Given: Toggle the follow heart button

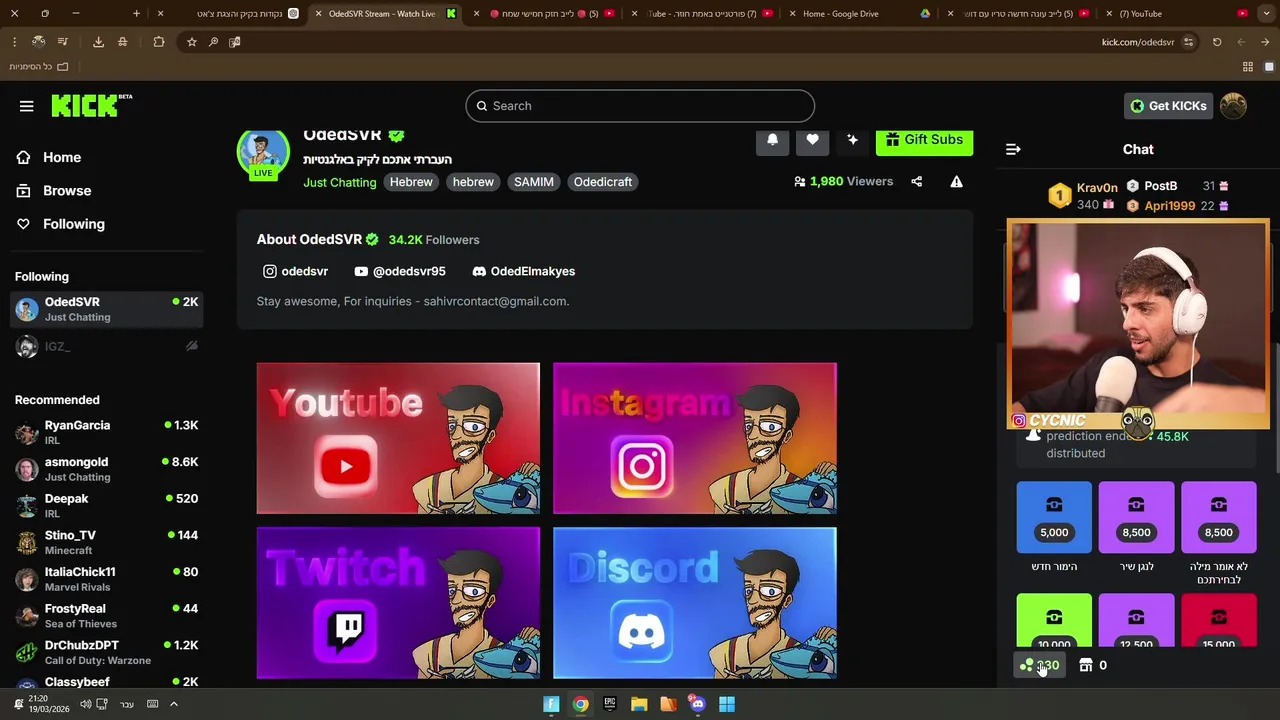Looking at the screenshot, I should 812,140.
